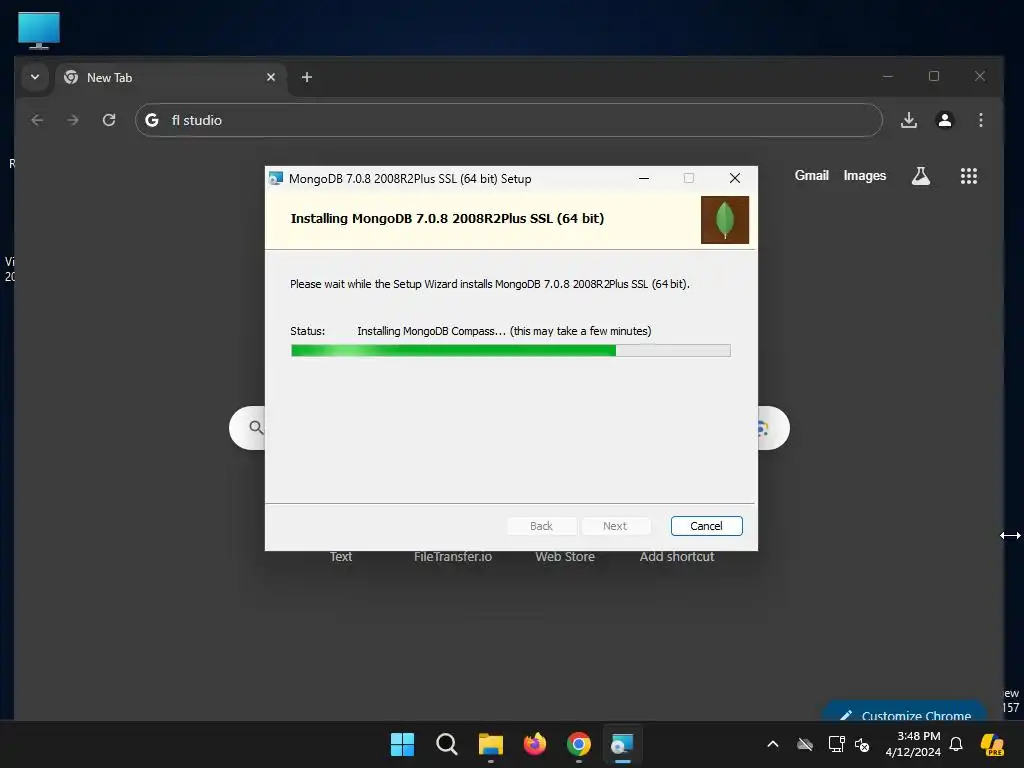Viewport: 1024px width, 768px height.
Task: Click the This PC desktop icon
Action: (x=39, y=30)
